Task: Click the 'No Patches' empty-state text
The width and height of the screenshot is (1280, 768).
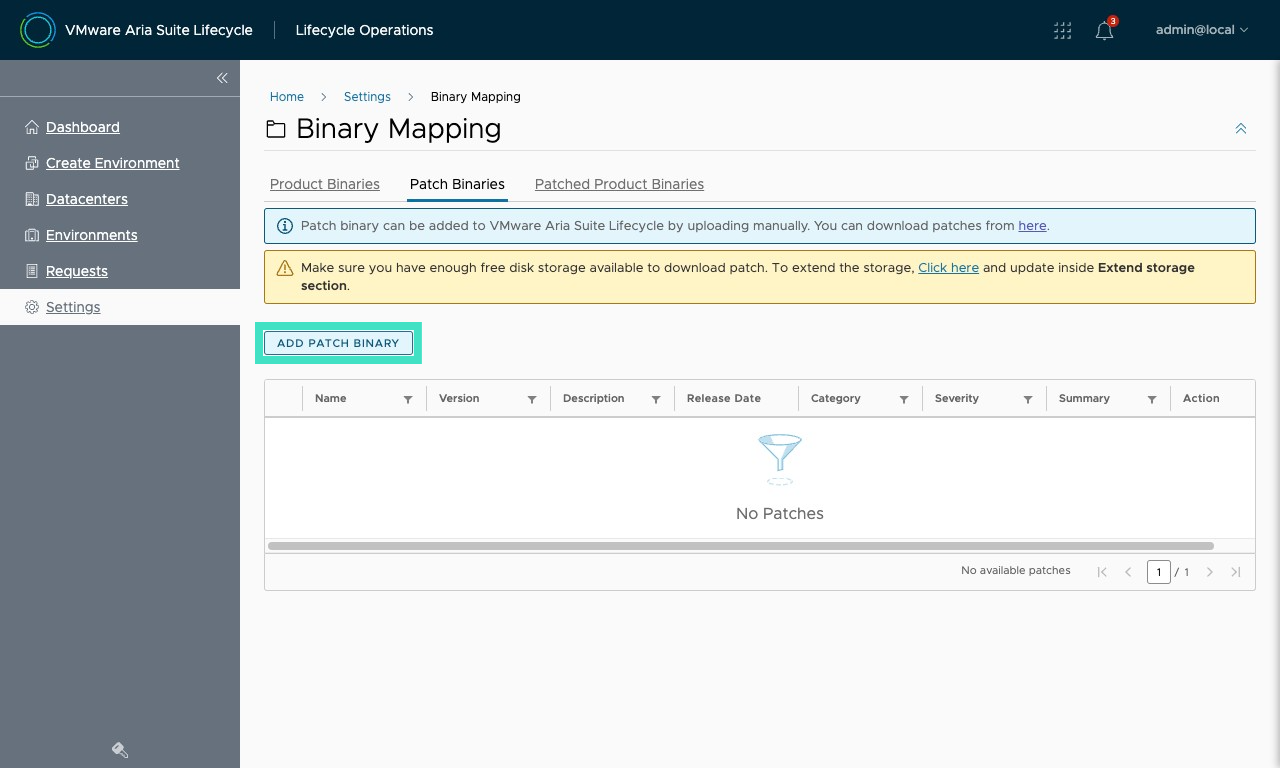Action: 780,513
